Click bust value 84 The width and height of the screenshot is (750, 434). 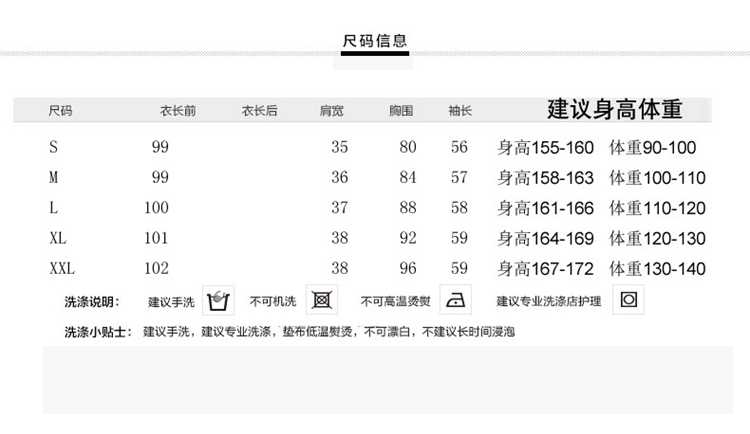point(408,178)
